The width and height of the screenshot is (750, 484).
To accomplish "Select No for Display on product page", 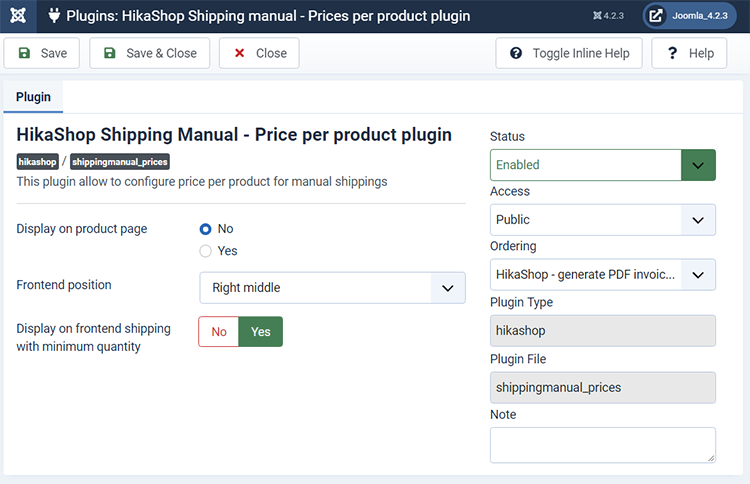I will (x=205, y=229).
